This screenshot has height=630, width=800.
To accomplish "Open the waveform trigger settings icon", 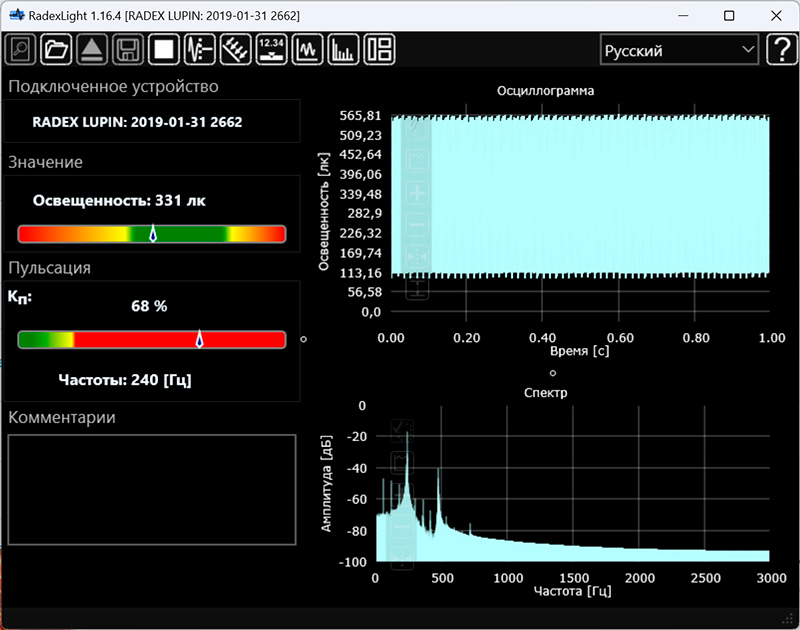I will (x=199, y=49).
